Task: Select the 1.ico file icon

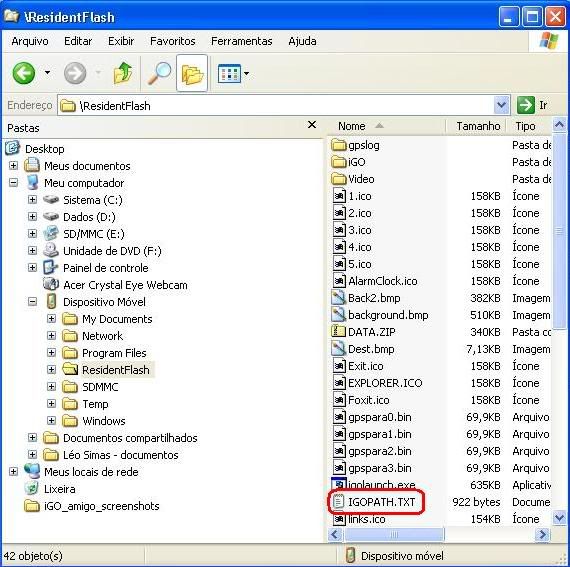Action: coord(339,196)
